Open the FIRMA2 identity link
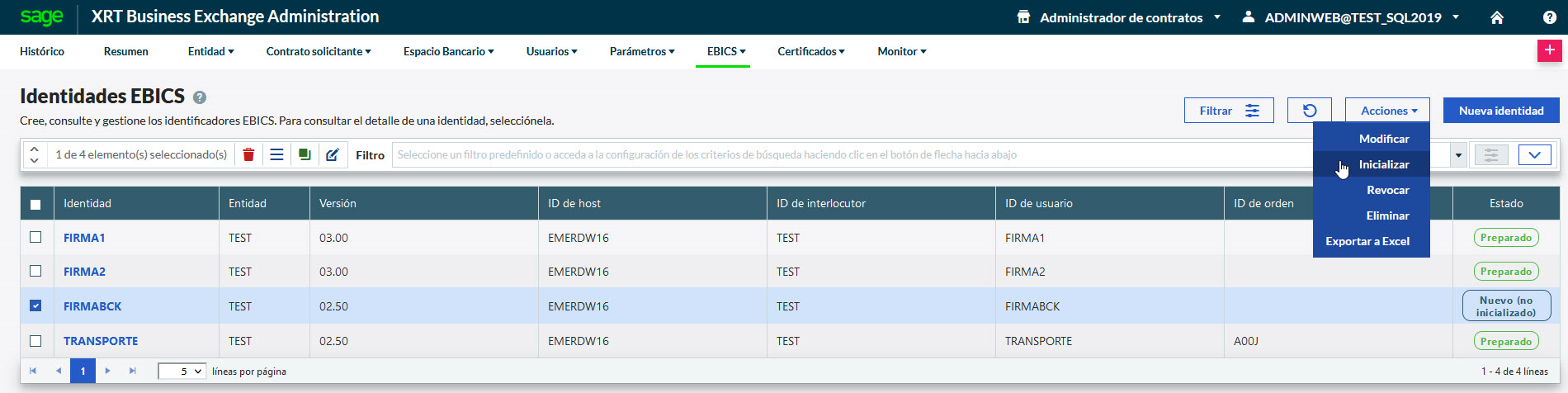Image resolution: width=1568 pixels, height=393 pixels. click(84, 272)
